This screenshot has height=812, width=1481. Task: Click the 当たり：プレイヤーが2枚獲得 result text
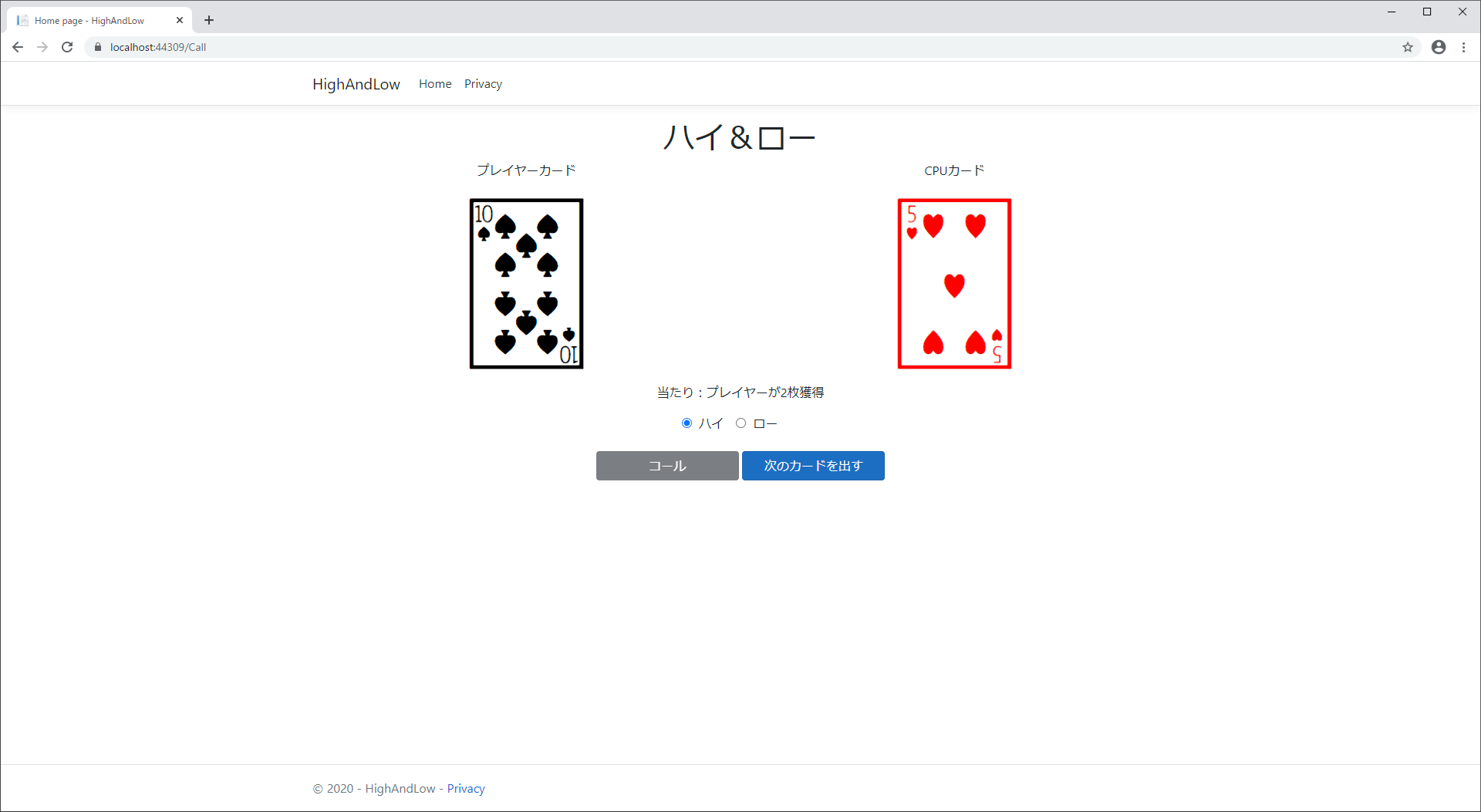click(740, 393)
